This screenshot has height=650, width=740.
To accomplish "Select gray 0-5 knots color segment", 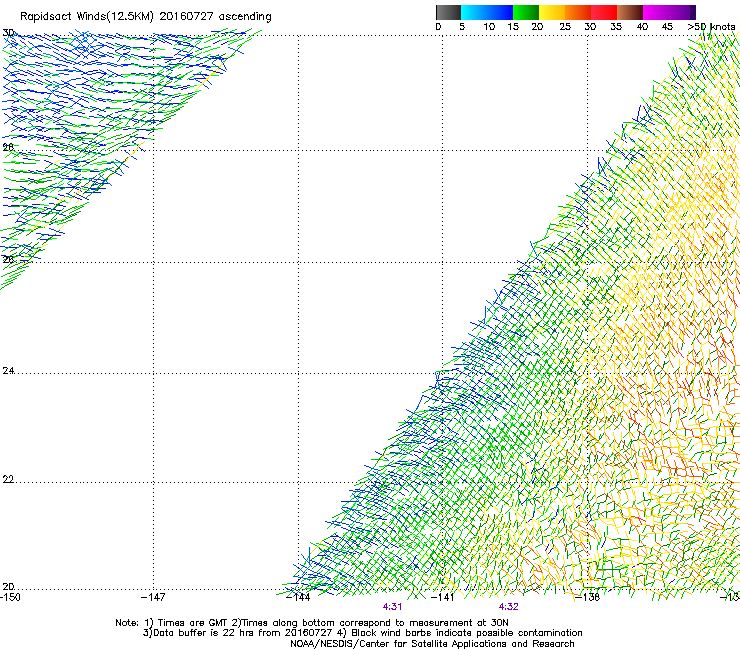I will [x=448, y=12].
